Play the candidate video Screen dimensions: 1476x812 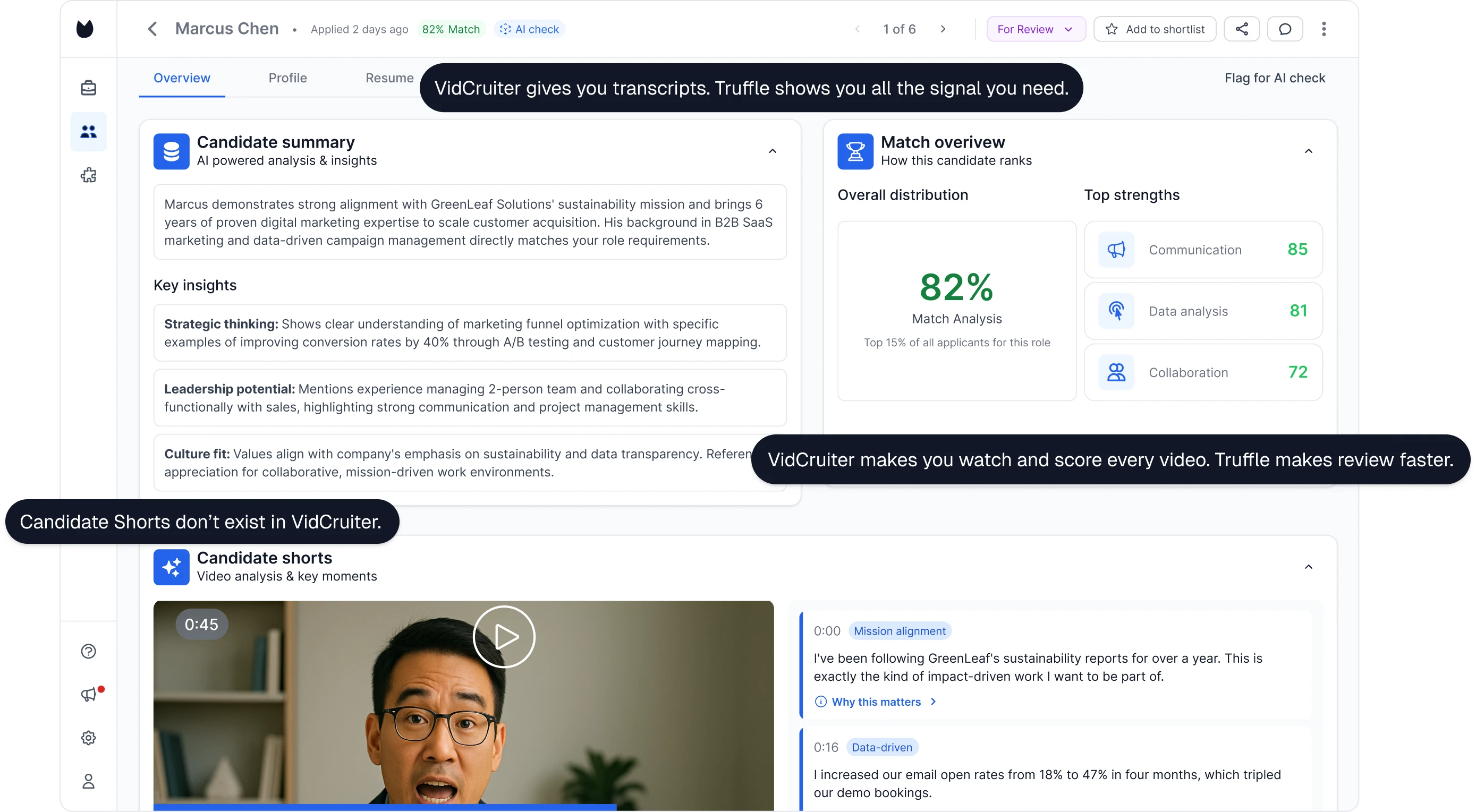coord(504,637)
